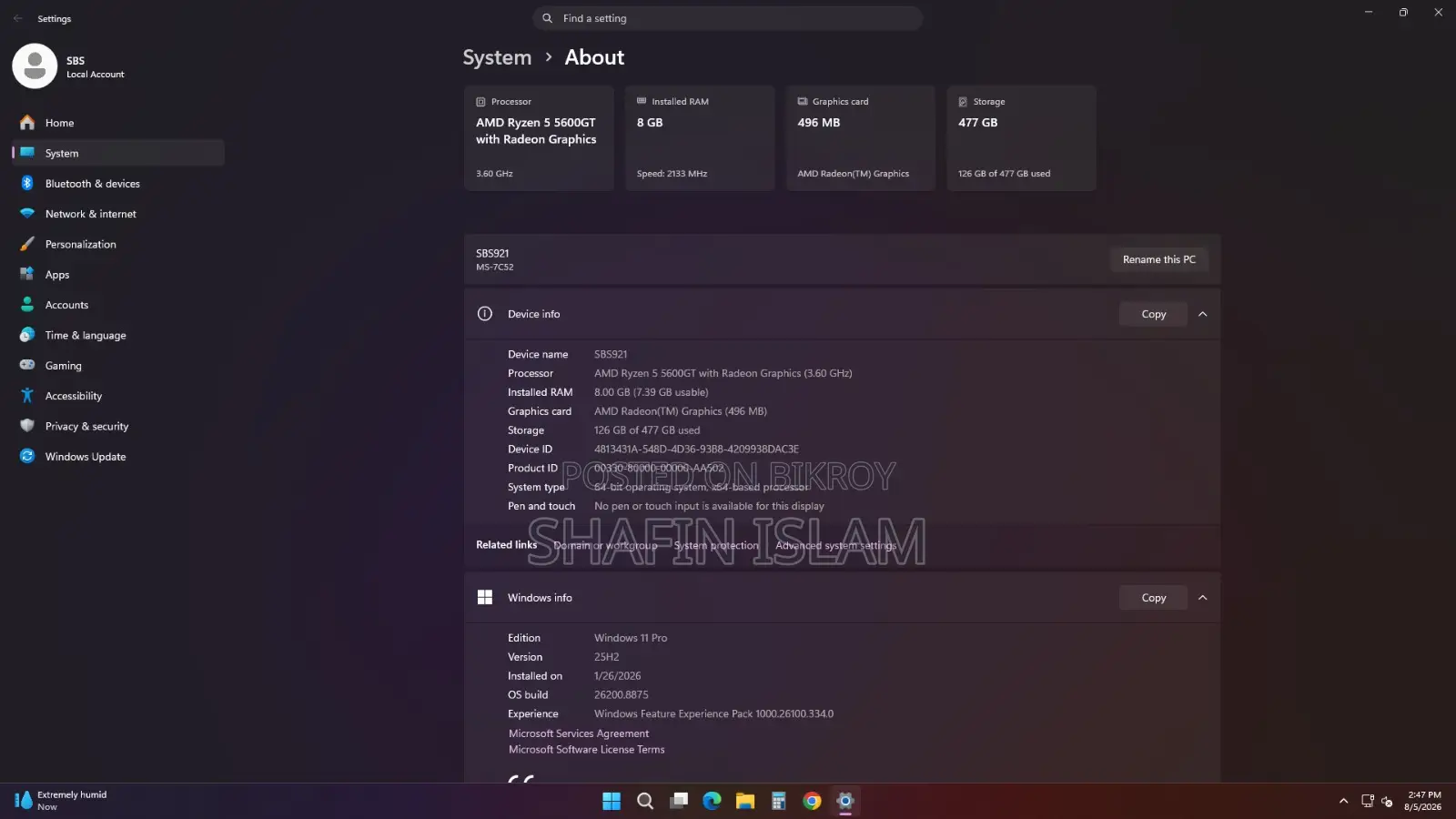
Task: Open taskbar Search
Action: tap(645, 801)
